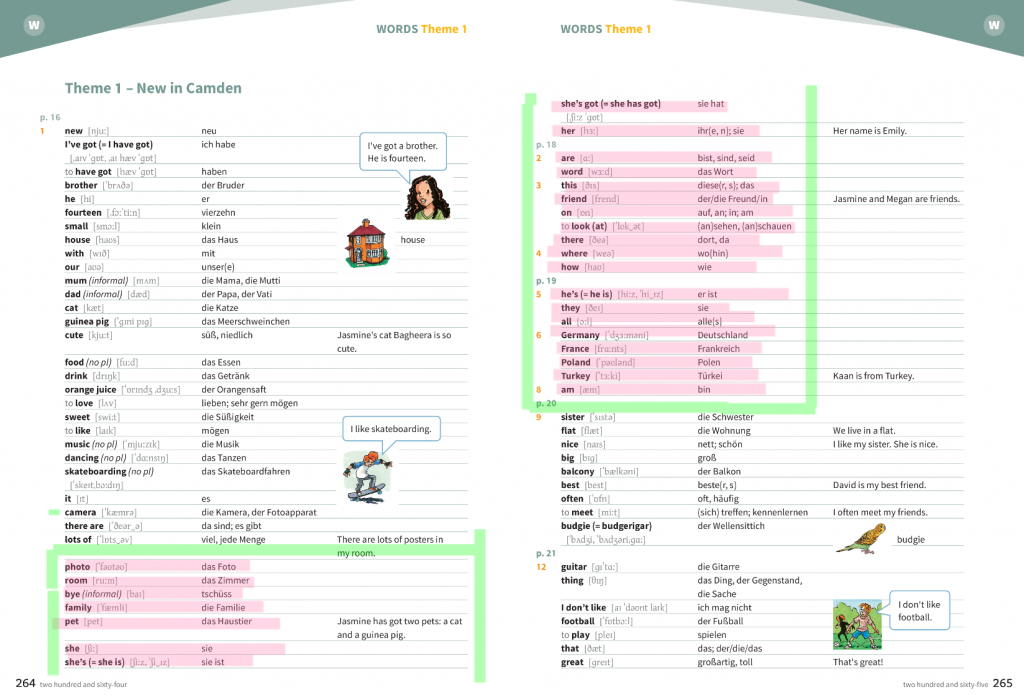The image size is (1024, 700).
Task: Open the left page 'WORDS Theme 1' header
Action: tap(421, 29)
